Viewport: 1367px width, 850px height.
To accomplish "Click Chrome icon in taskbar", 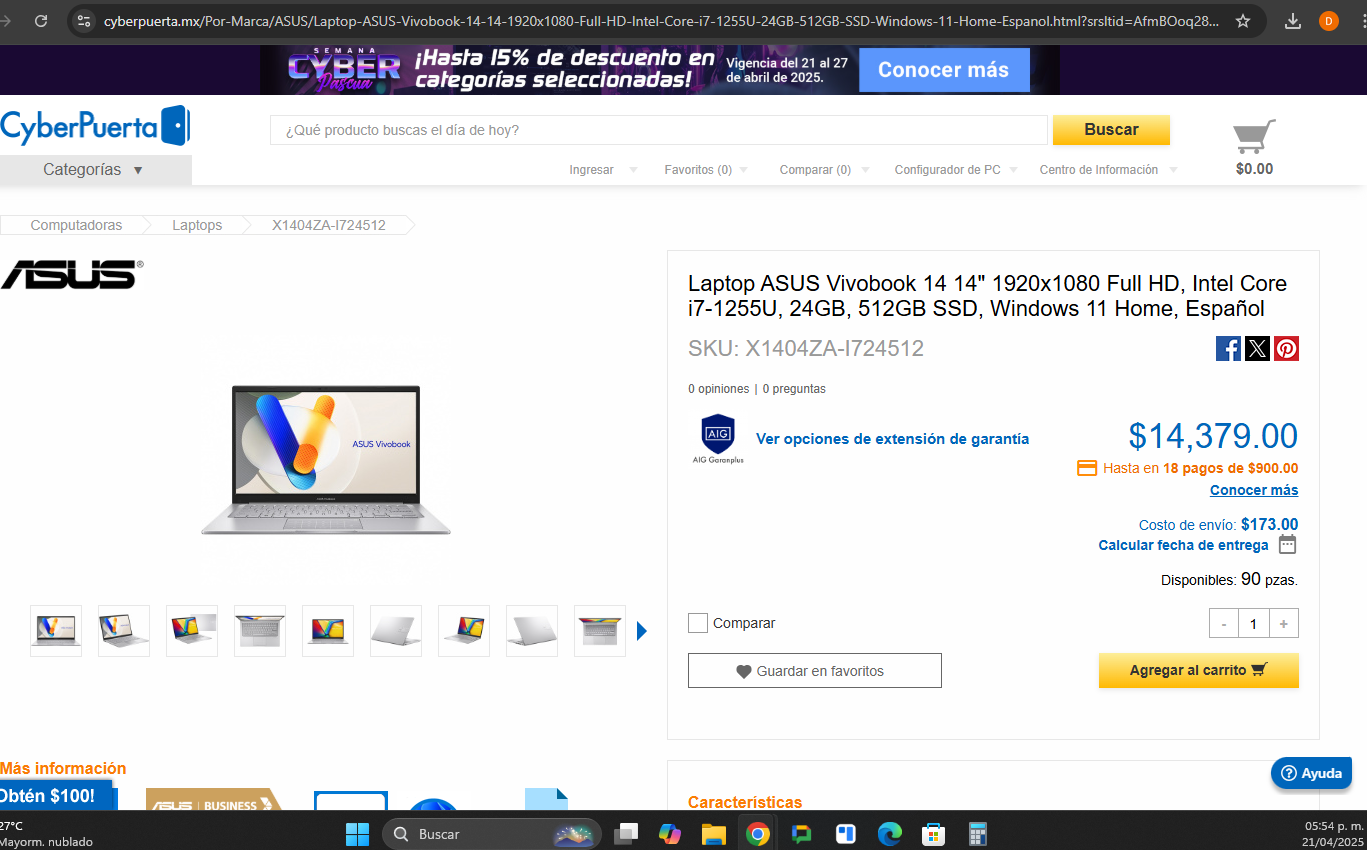I will coord(757,833).
